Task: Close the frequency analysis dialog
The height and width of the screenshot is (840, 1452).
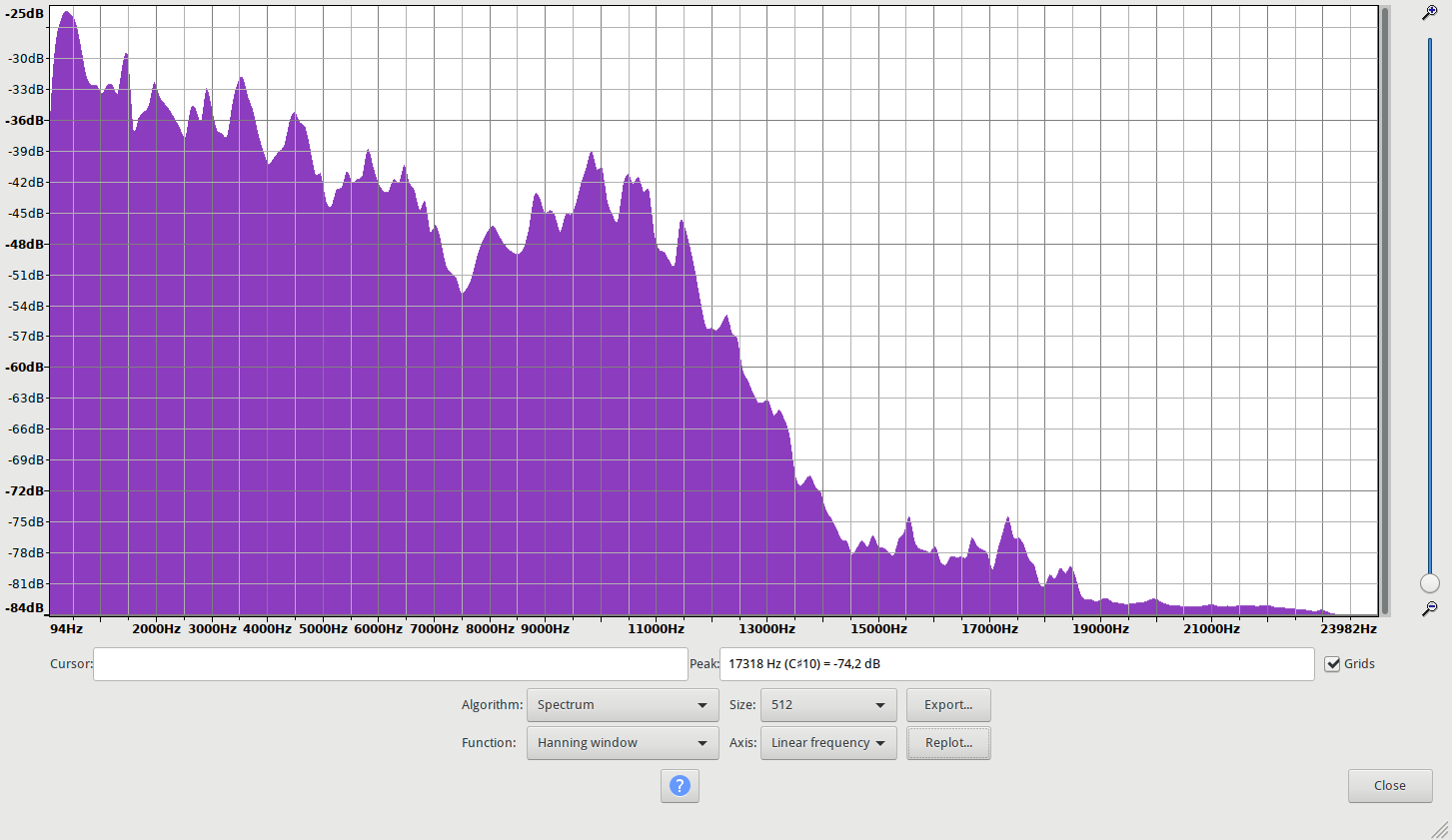Action: 1390,786
